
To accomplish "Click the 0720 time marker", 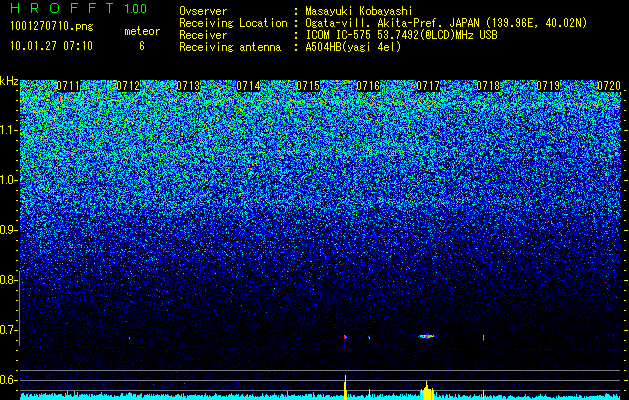I will point(609,86).
